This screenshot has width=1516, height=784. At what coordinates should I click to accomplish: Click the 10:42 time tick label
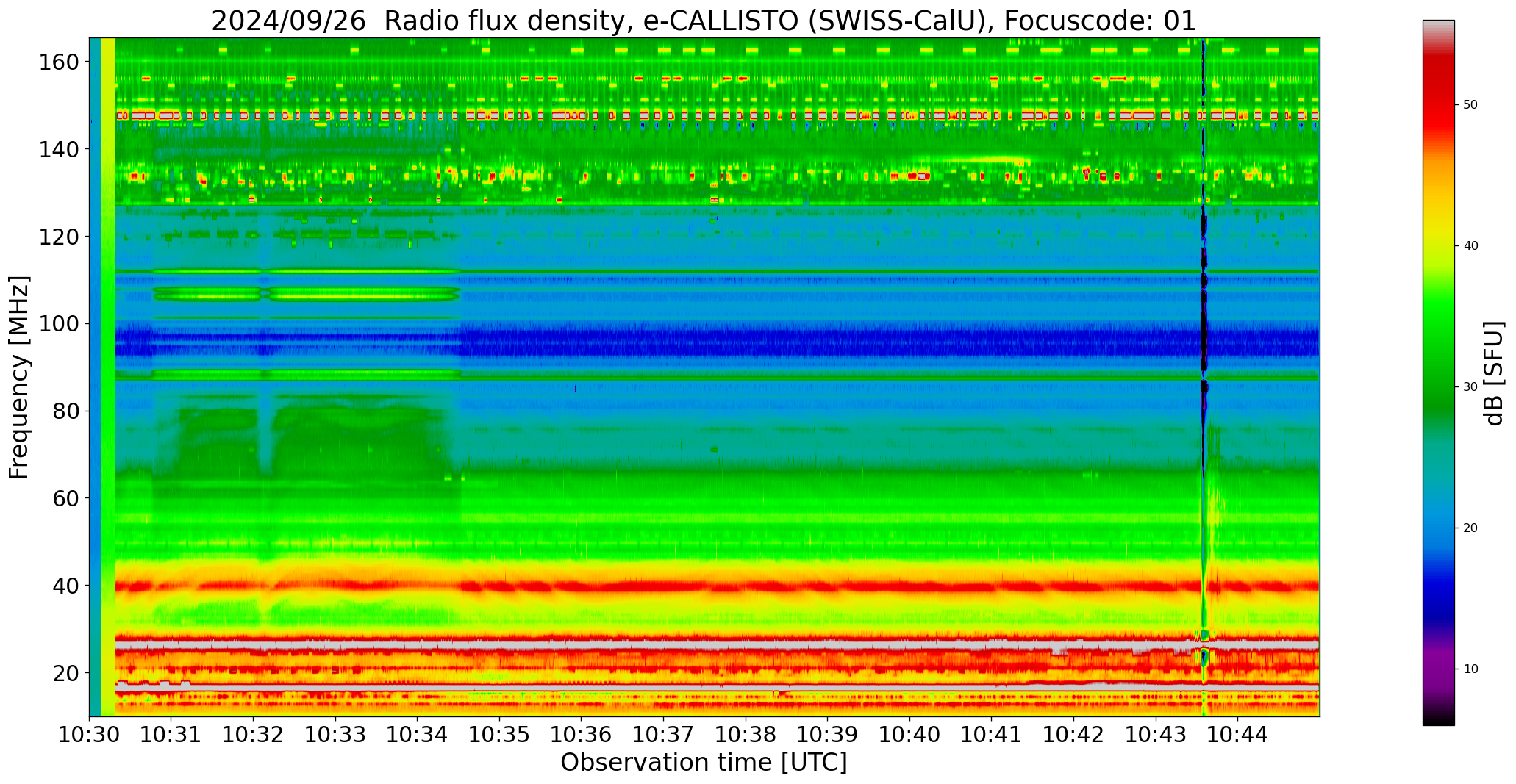point(1073,735)
